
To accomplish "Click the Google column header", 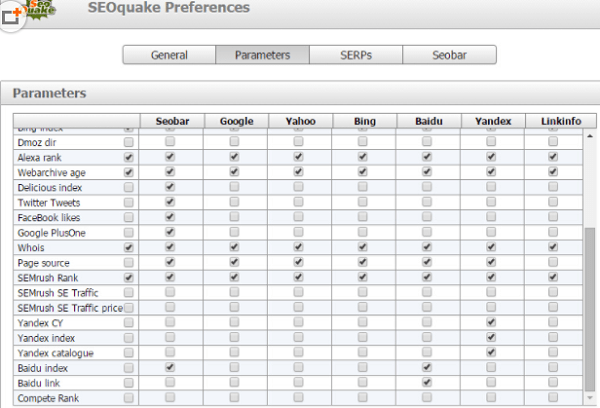I will coord(236,121).
